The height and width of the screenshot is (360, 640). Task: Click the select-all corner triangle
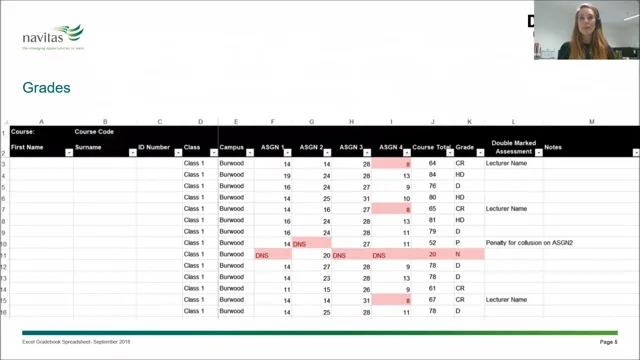[6, 122]
